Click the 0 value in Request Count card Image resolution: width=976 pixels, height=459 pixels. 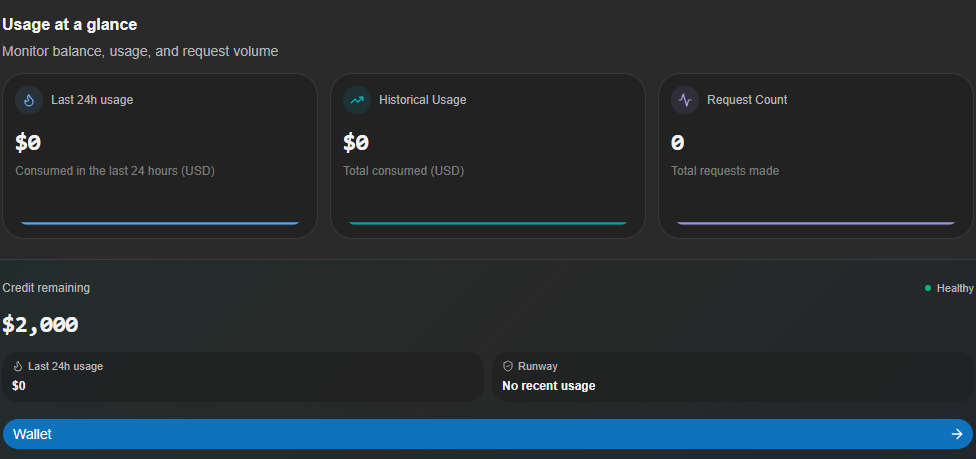[677, 143]
